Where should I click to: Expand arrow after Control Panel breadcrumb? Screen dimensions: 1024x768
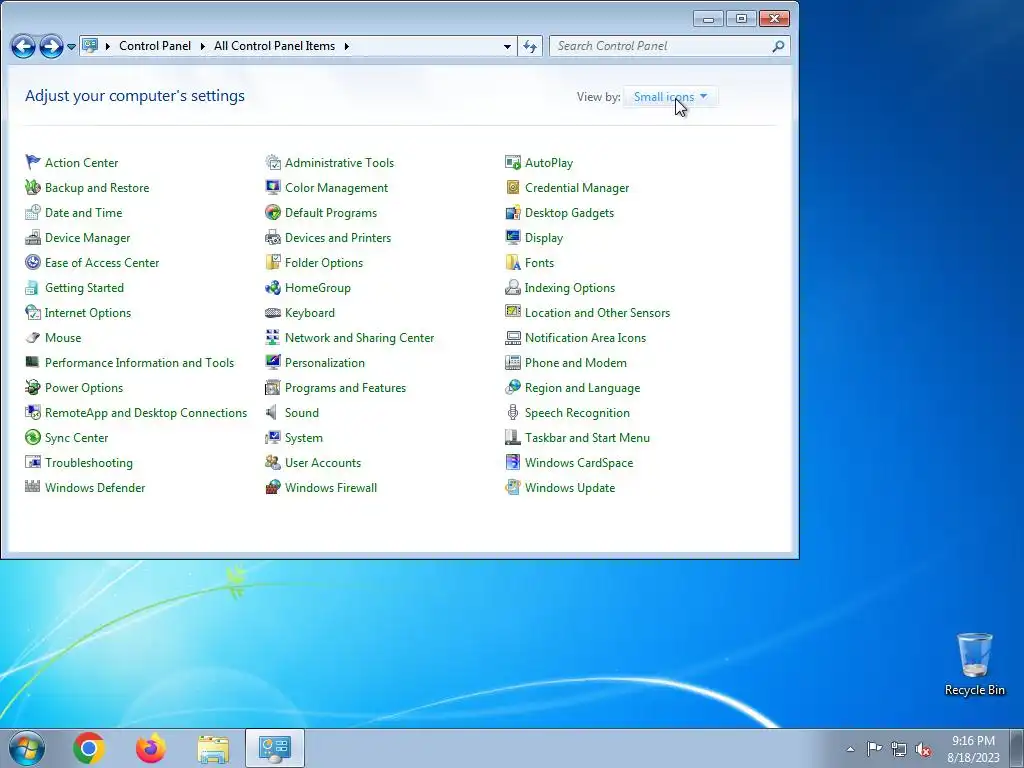pyautogui.click(x=202, y=46)
